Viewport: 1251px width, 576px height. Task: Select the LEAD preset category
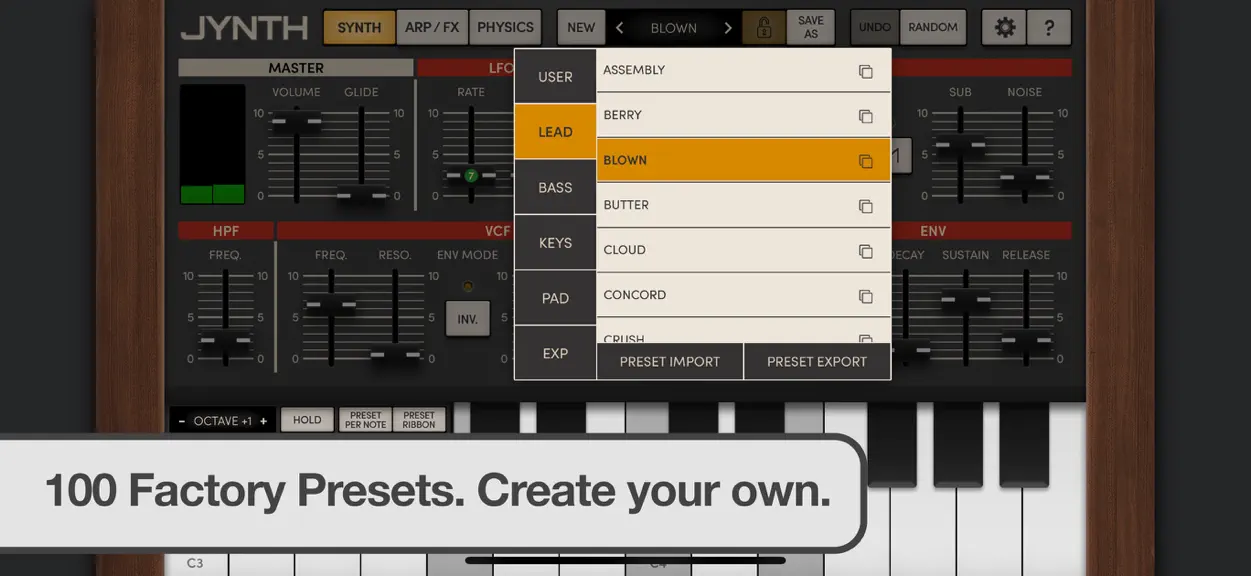coord(555,131)
